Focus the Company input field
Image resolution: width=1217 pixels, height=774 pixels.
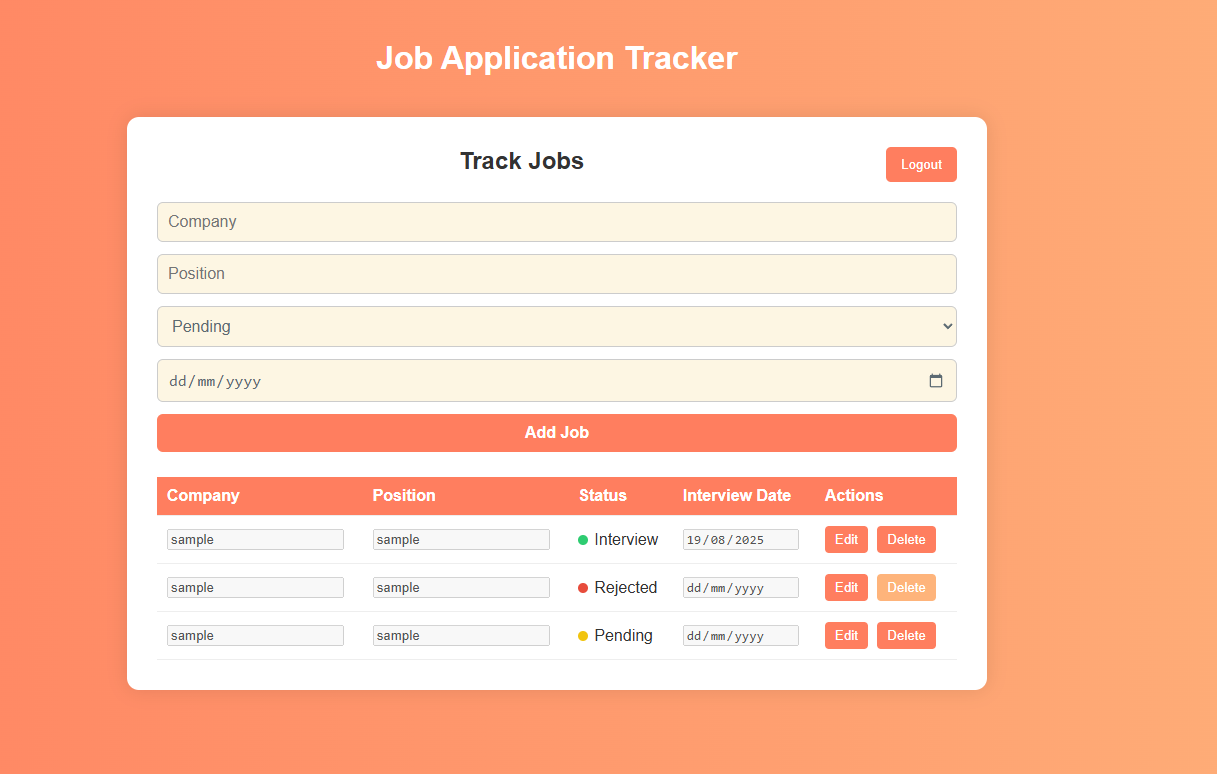556,222
